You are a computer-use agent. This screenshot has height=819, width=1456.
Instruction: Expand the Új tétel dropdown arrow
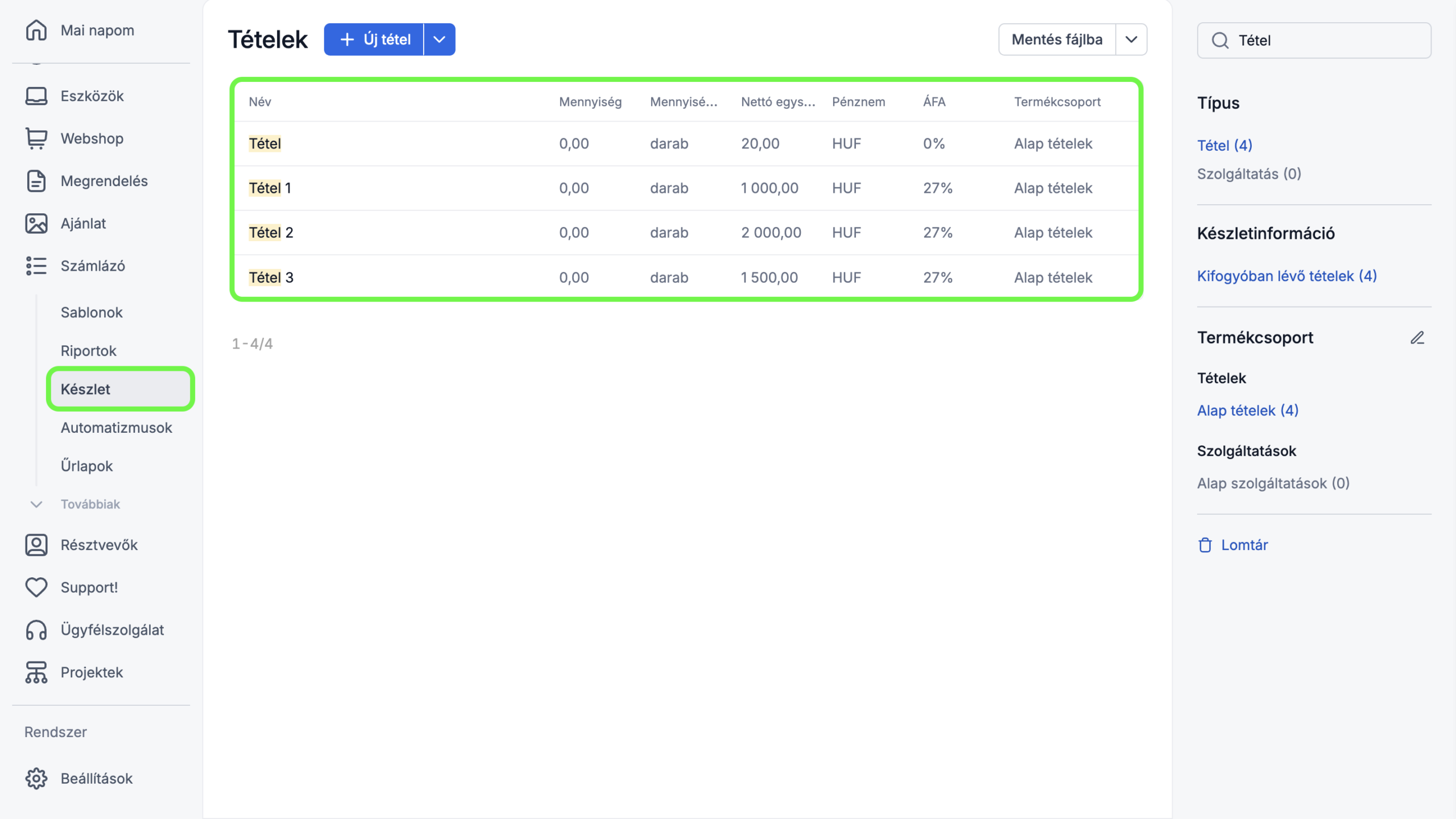(x=439, y=39)
